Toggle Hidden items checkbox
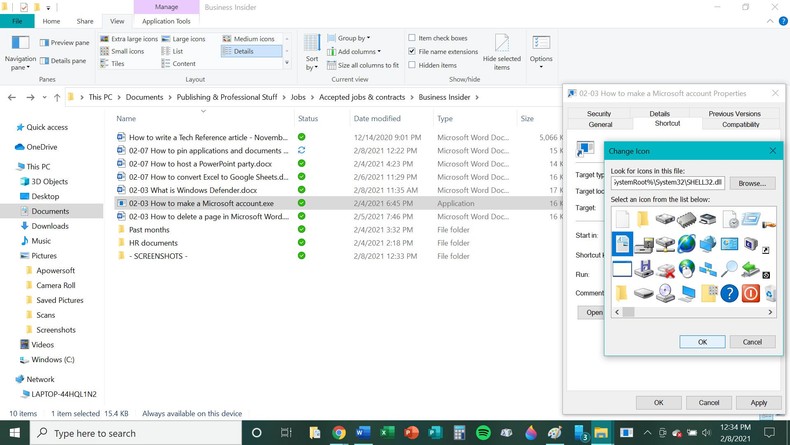This screenshot has height=445, width=790. click(412, 65)
